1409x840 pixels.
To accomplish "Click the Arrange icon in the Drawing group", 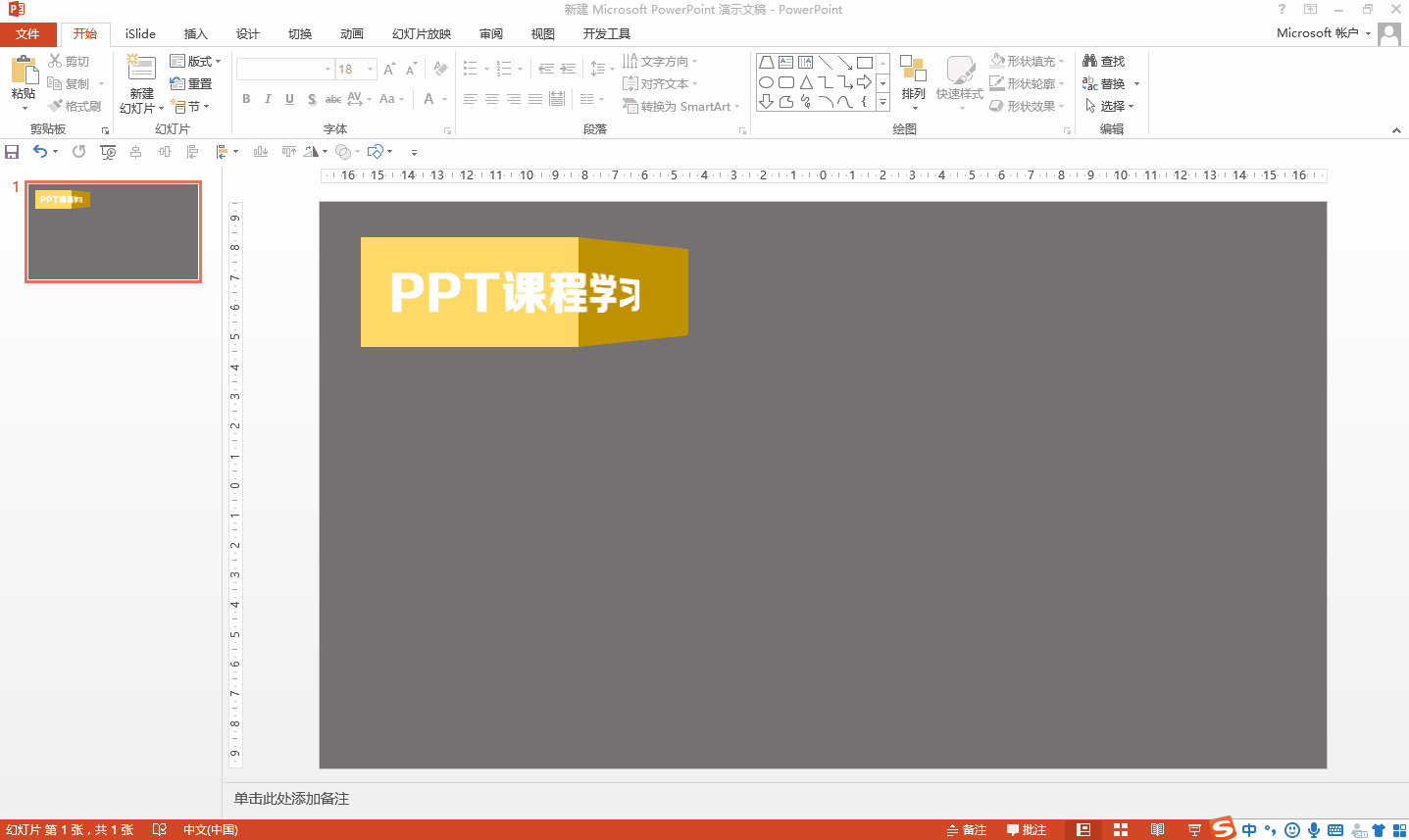I will point(913,78).
